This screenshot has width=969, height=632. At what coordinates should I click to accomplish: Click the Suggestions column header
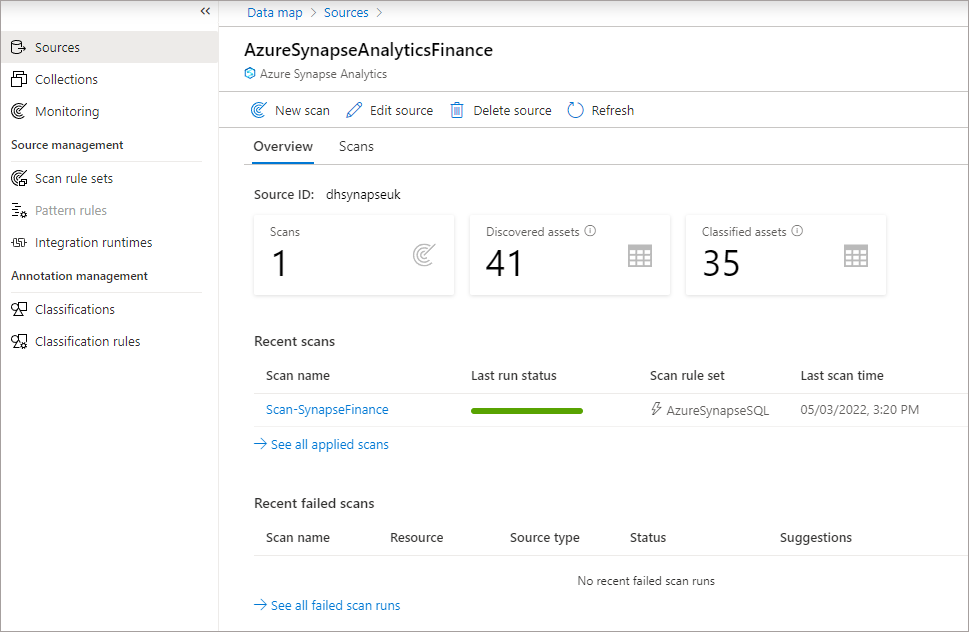[x=816, y=537]
